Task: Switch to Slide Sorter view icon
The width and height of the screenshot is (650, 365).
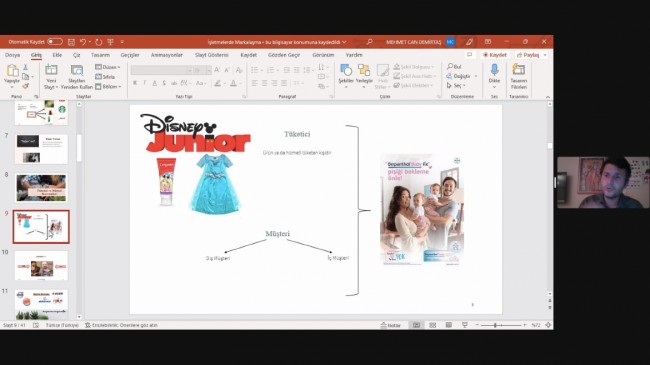Action: (x=432, y=325)
